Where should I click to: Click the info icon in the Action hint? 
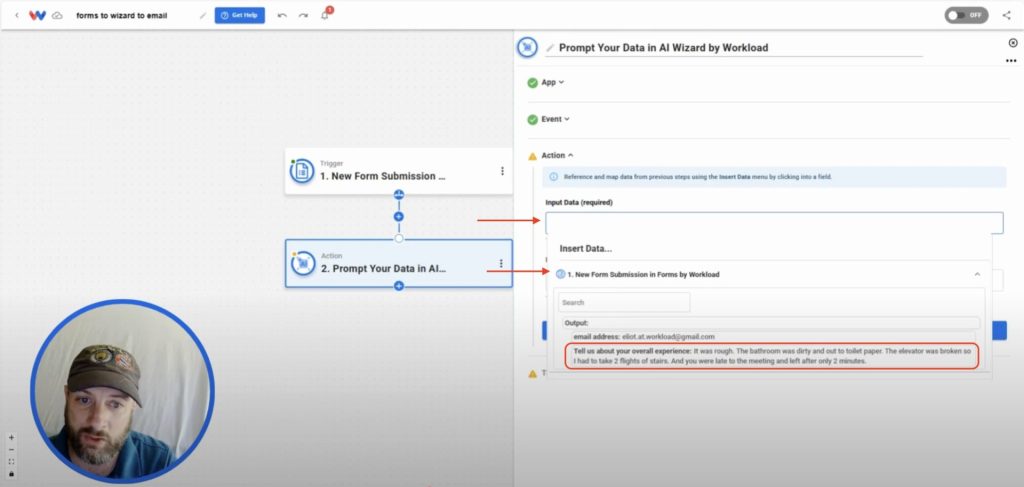[x=554, y=177]
